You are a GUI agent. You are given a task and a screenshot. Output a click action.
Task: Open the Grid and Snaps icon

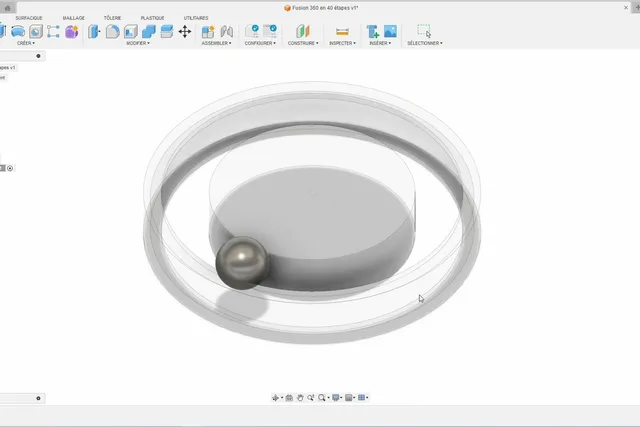(361, 398)
